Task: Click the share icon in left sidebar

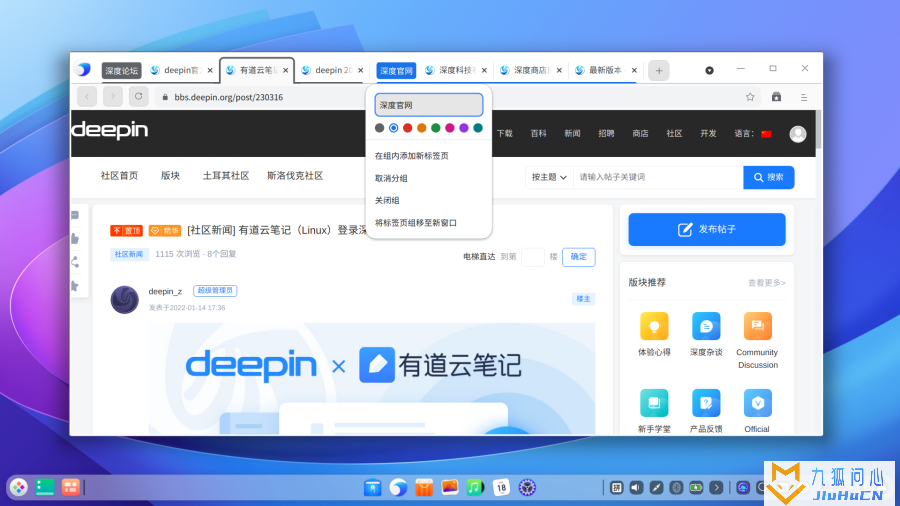Action: [x=75, y=262]
